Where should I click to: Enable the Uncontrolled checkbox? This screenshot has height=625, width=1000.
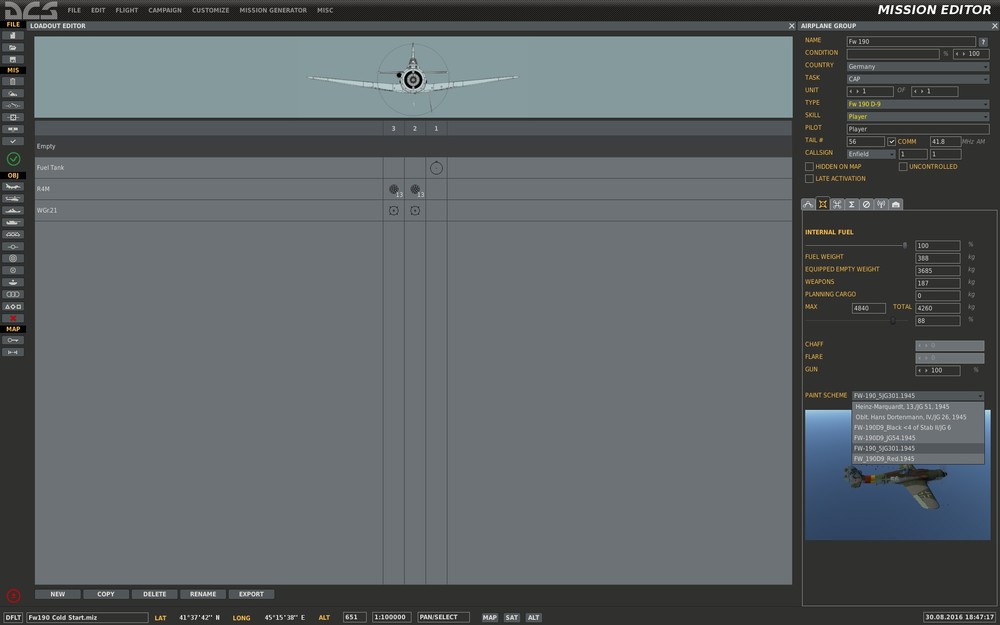(903, 166)
